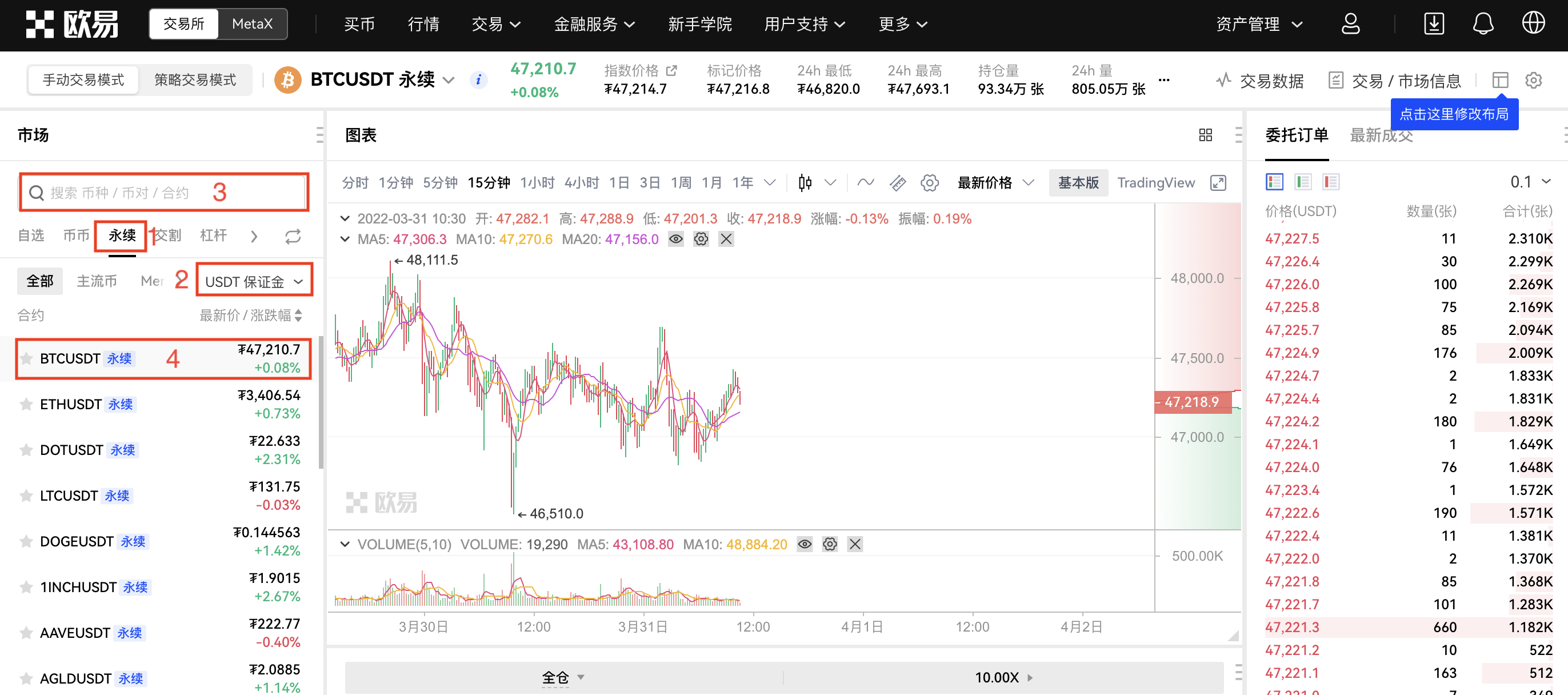This screenshot has height=695, width=1568.
Task: Open the 0.1 depth precision dropdown
Action: (x=1530, y=182)
